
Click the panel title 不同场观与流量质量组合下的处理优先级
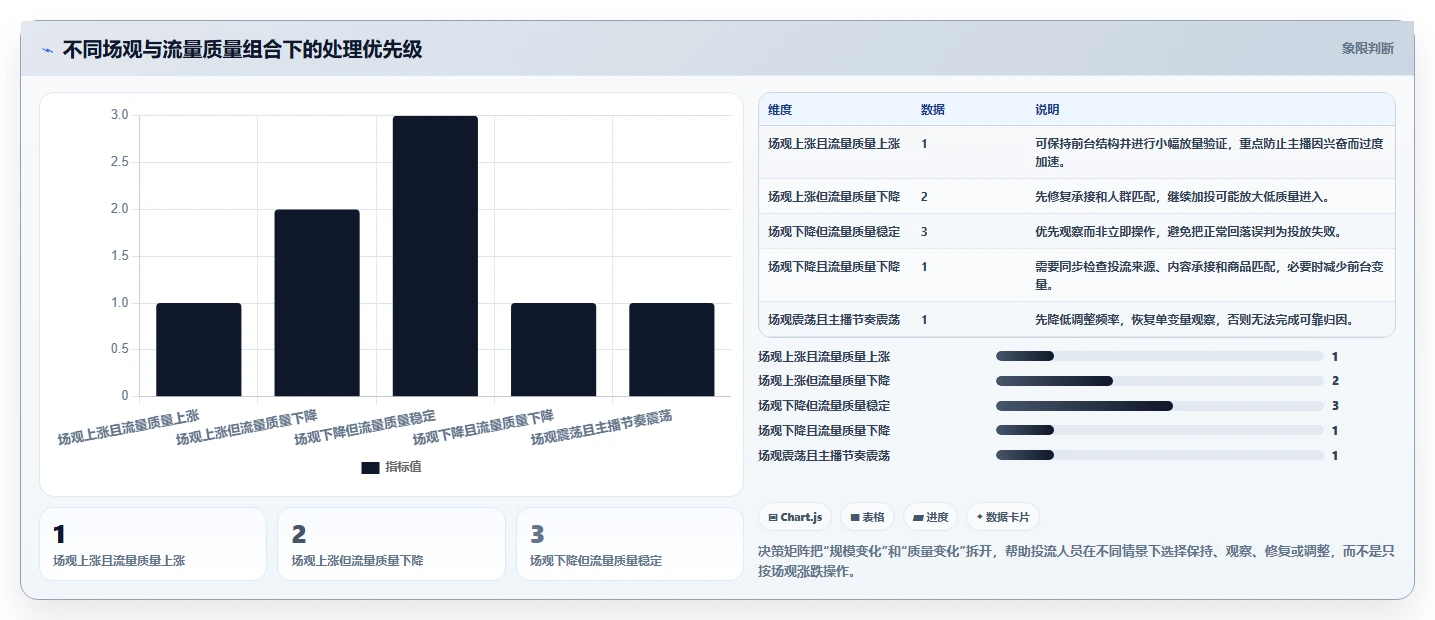coord(242,49)
